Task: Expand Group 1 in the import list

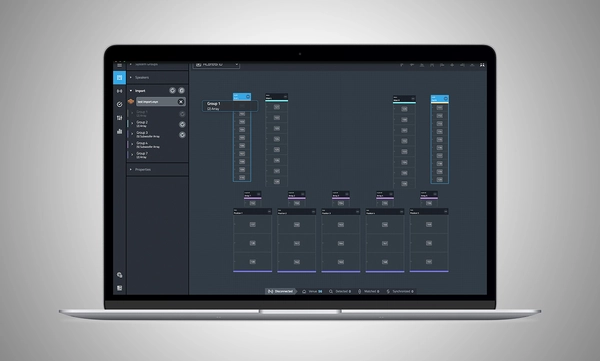Action: [x=132, y=113]
